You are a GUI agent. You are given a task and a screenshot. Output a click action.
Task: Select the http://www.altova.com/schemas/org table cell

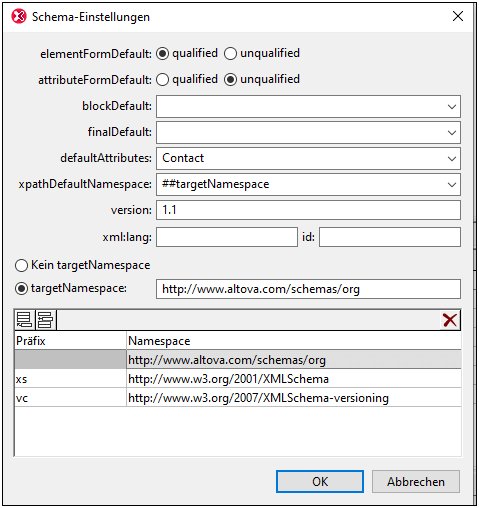click(x=294, y=359)
